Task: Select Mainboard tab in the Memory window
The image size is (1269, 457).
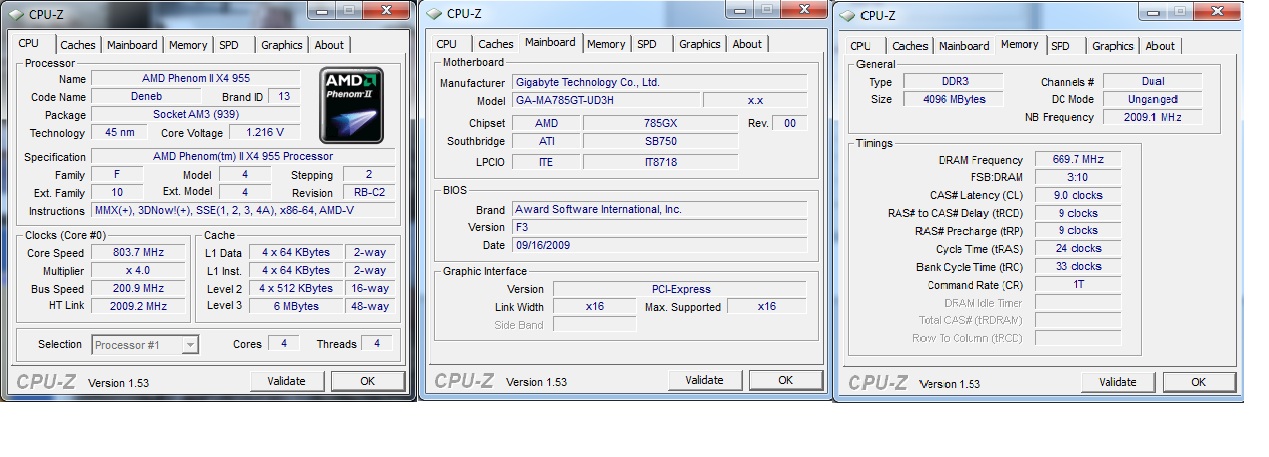Action: click(965, 46)
